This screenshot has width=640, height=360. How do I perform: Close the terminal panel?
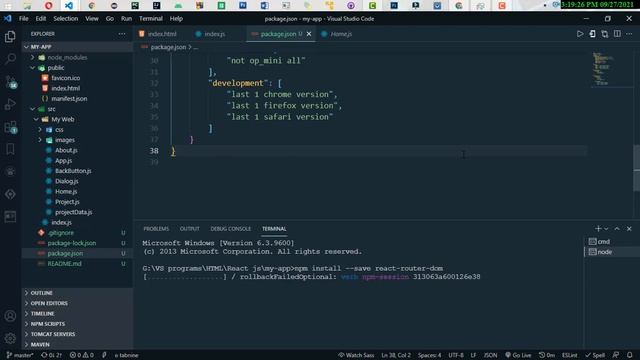[x=629, y=229]
